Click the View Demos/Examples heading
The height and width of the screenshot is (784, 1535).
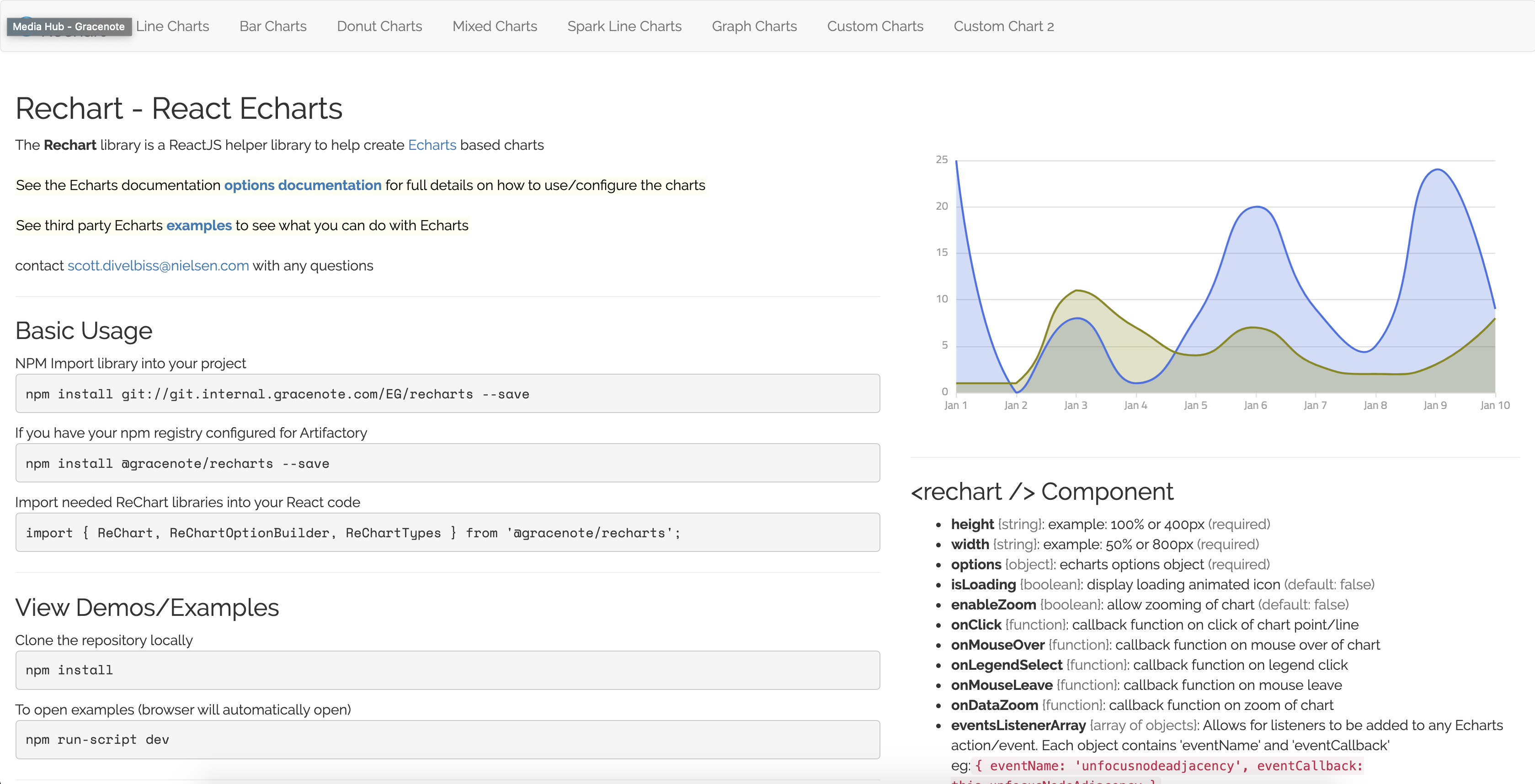tap(147, 608)
